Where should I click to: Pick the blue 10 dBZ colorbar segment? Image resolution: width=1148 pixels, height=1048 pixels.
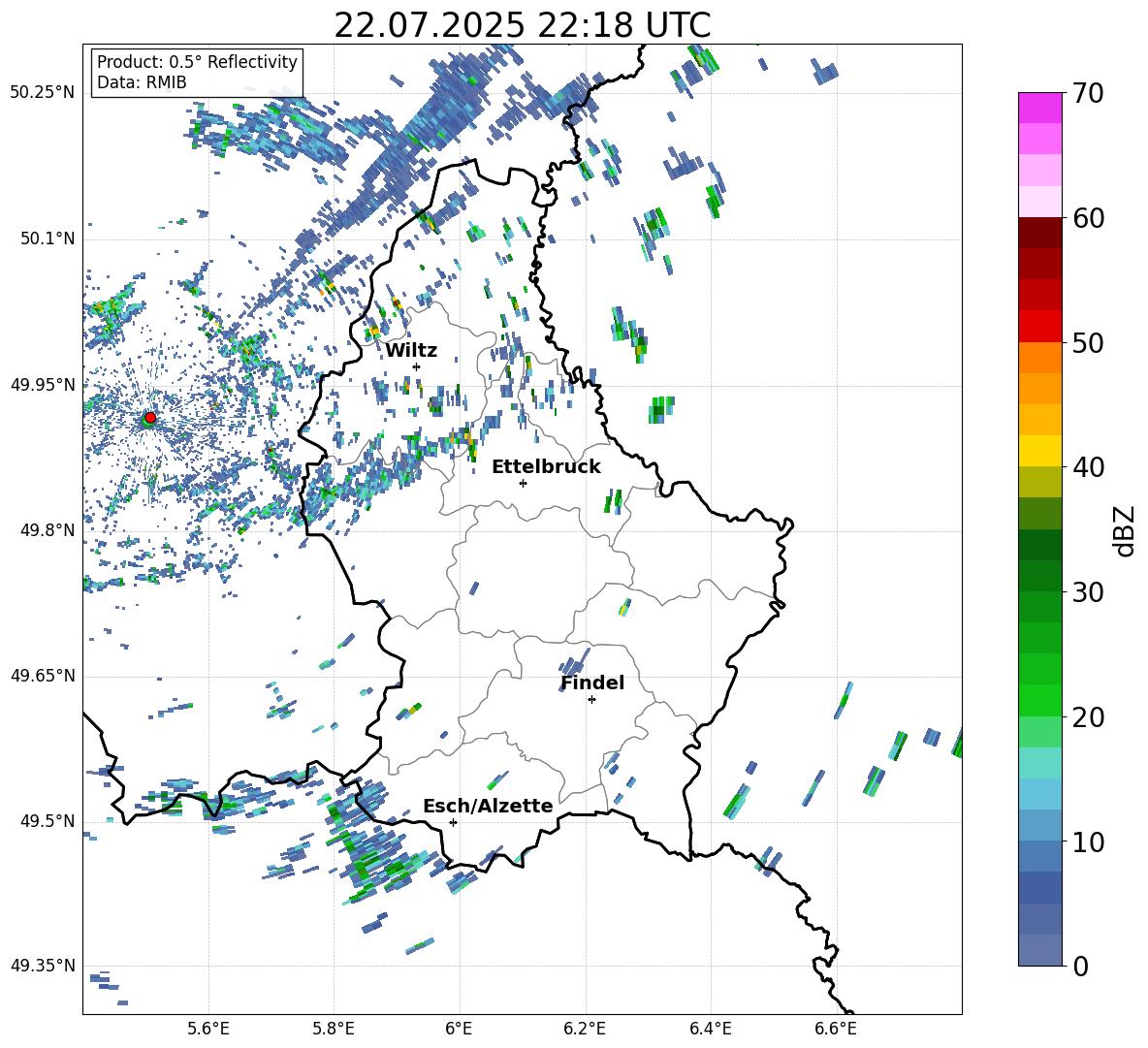1039,856
